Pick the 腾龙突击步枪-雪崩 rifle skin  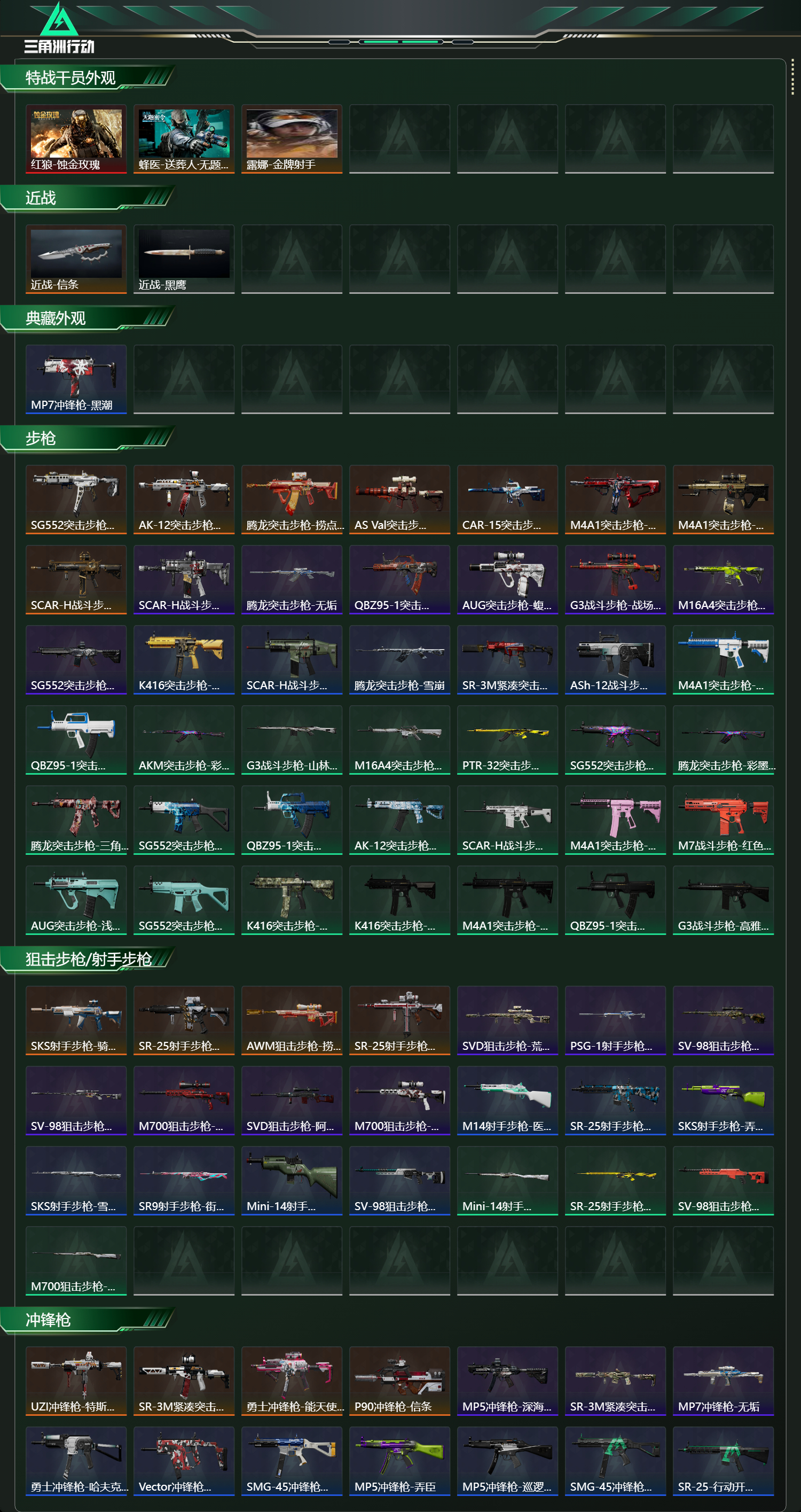point(399,660)
